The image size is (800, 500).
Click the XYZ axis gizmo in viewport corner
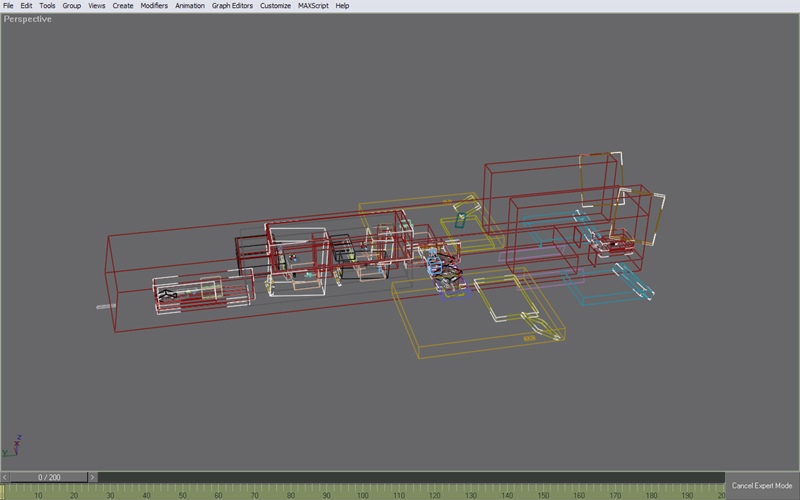[x=14, y=444]
